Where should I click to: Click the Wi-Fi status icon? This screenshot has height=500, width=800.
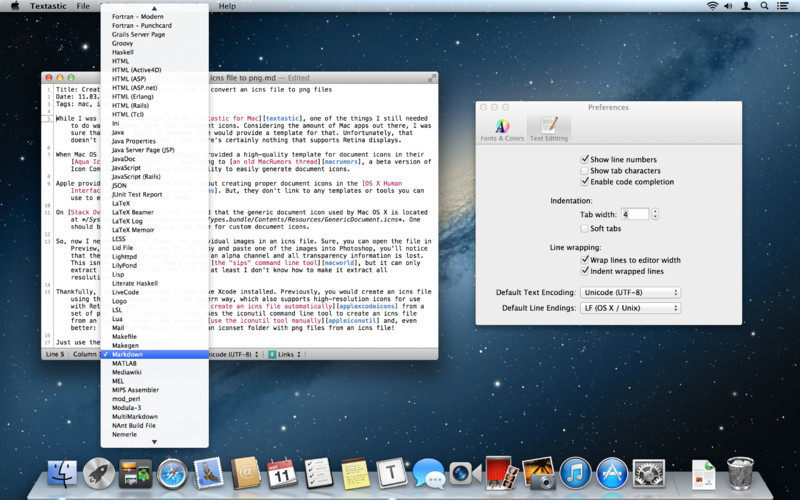(712, 6)
